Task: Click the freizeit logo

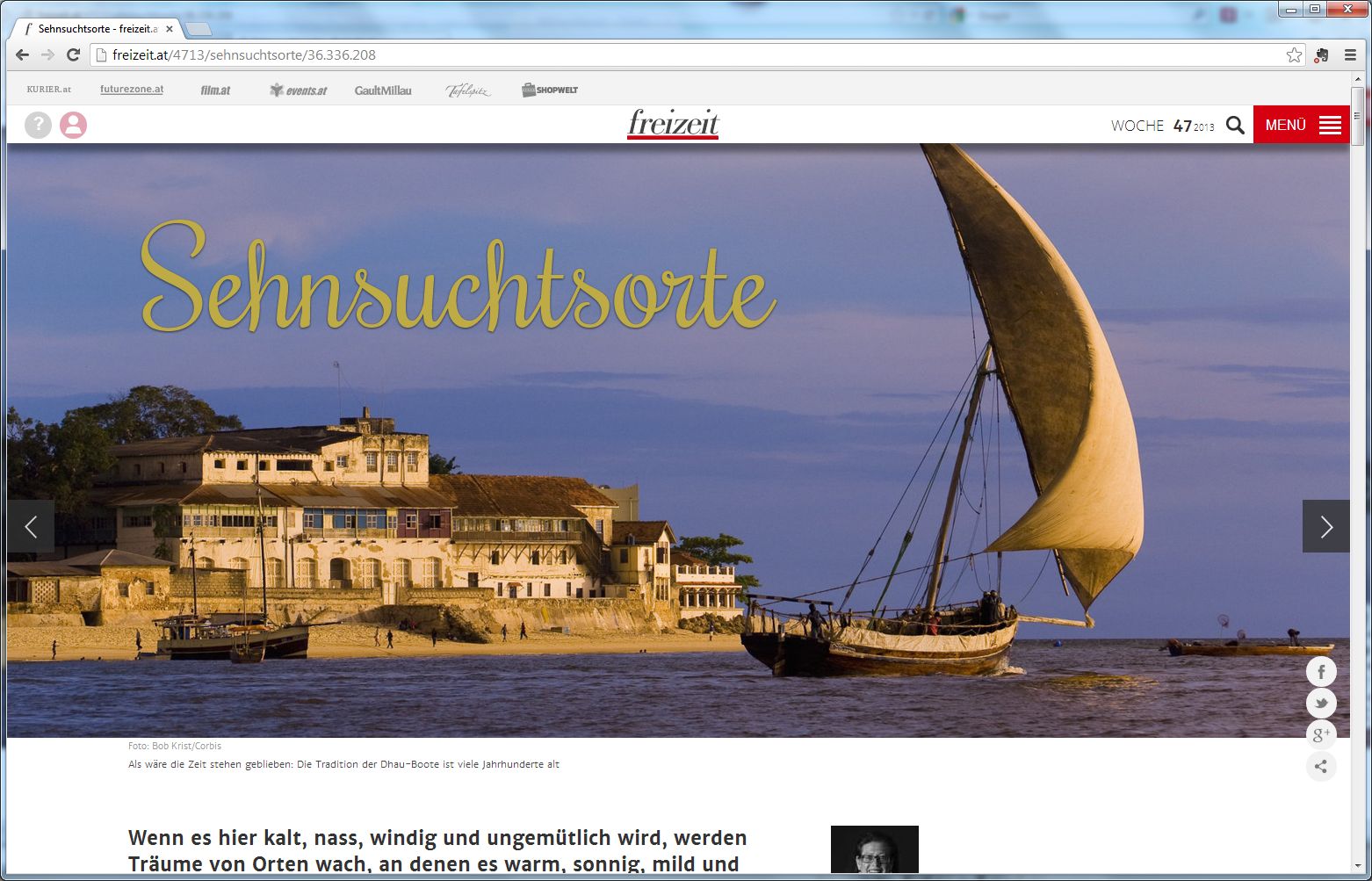Action: (673, 124)
